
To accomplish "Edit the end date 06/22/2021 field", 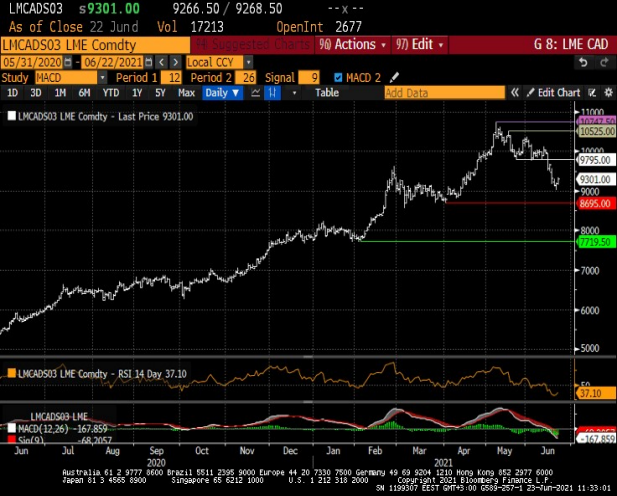I will [113, 62].
